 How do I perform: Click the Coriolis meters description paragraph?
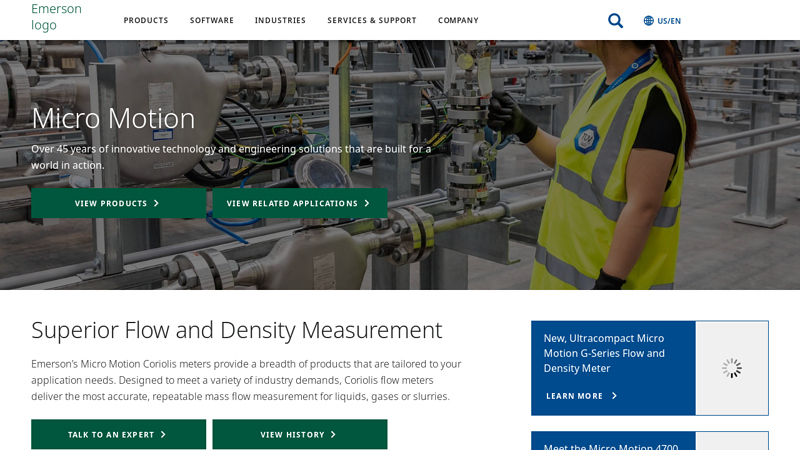246,380
